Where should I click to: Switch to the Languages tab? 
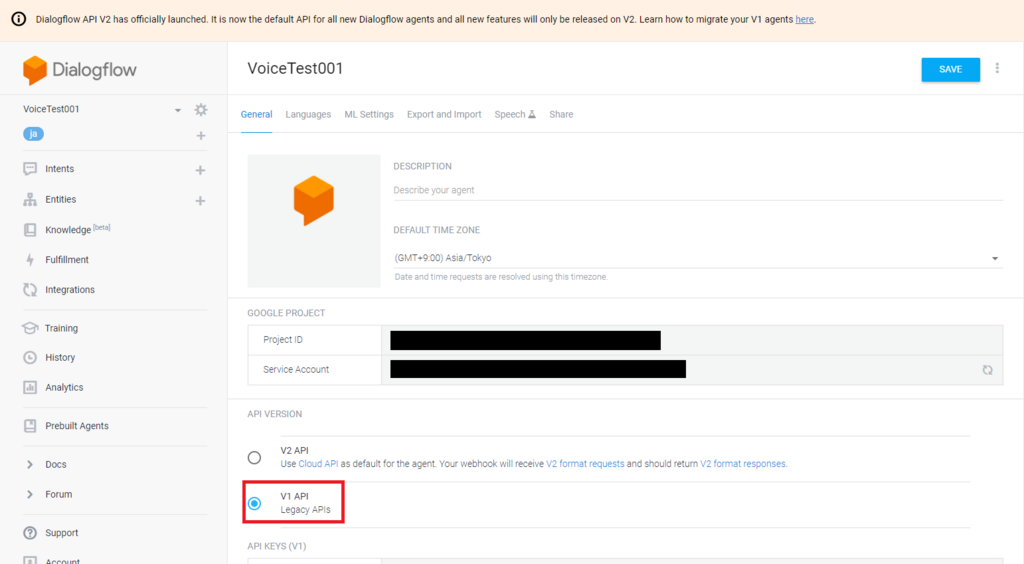pos(308,114)
